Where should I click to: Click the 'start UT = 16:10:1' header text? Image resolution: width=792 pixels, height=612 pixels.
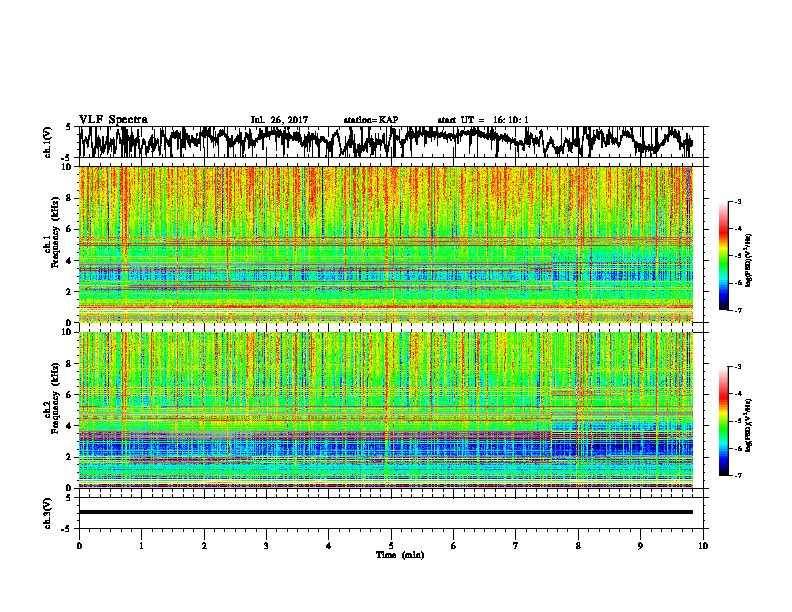tap(483, 120)
